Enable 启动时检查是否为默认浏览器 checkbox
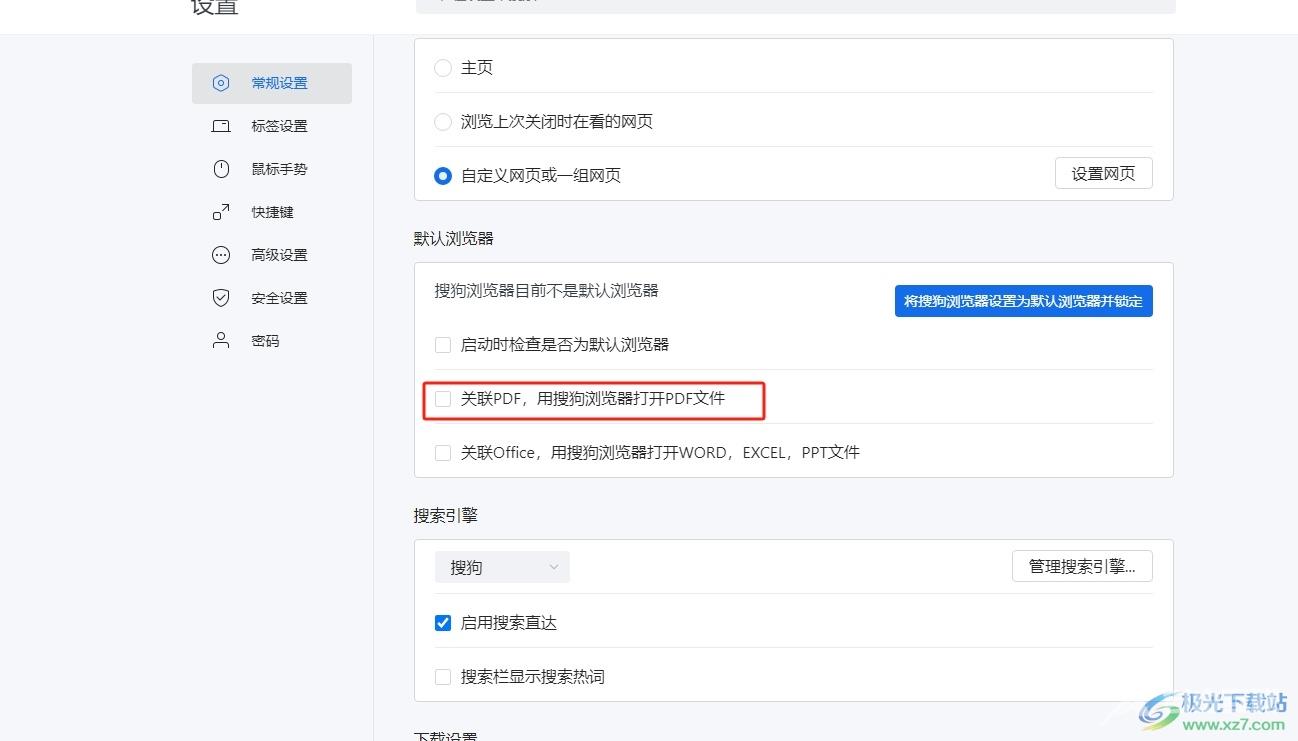The height and width of the screenshot is (741, 1298). pos(443,345)
